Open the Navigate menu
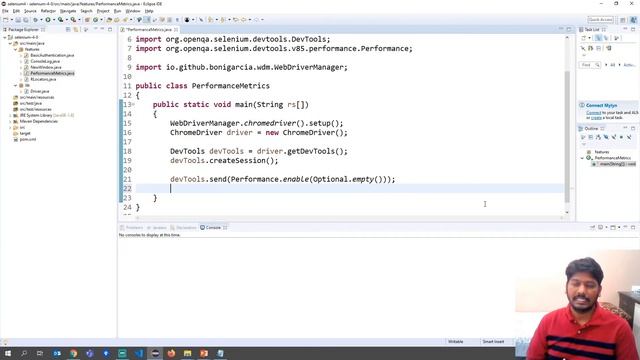 coord(68,11)
